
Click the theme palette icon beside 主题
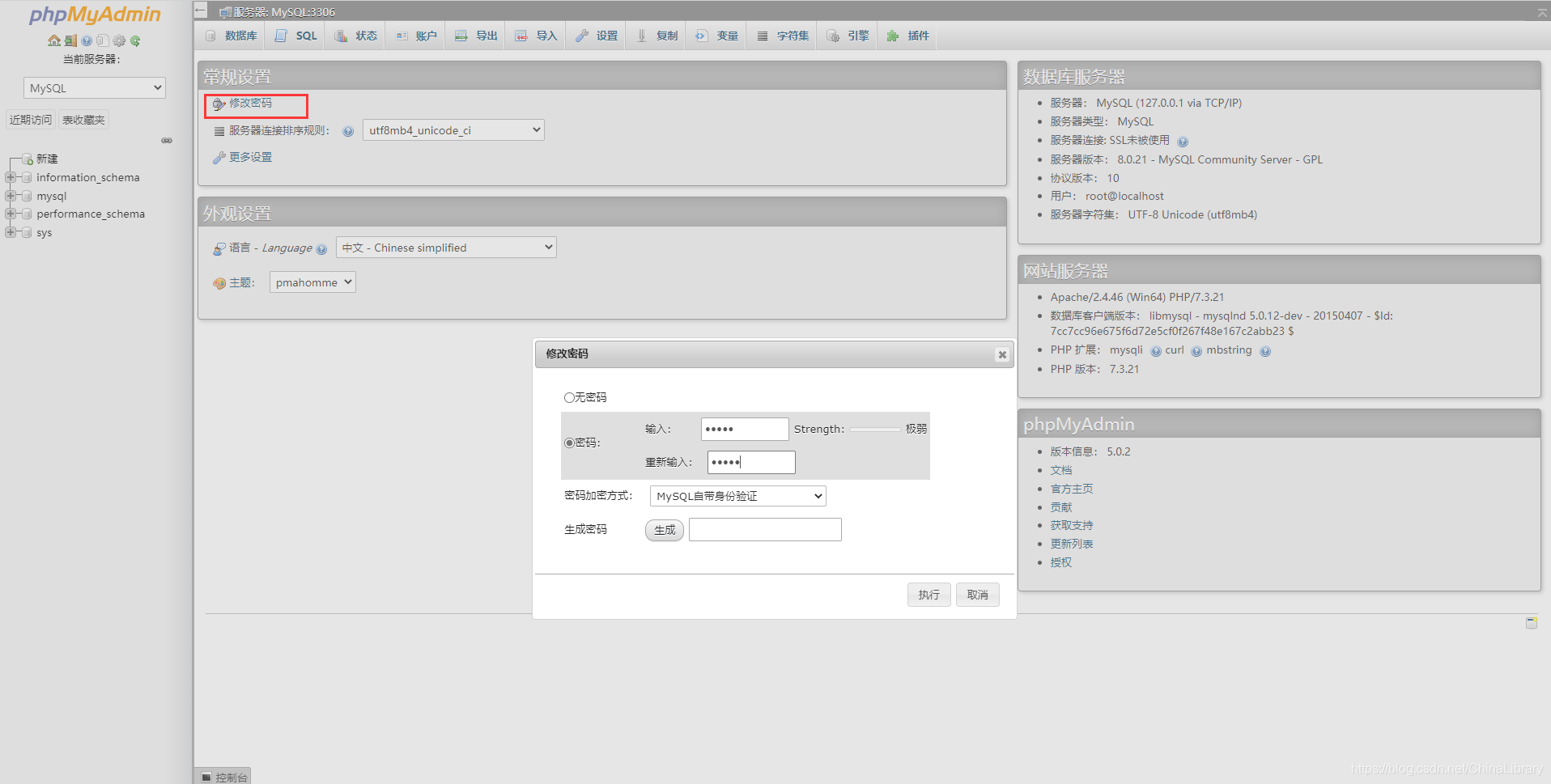(x=219, y=283)
